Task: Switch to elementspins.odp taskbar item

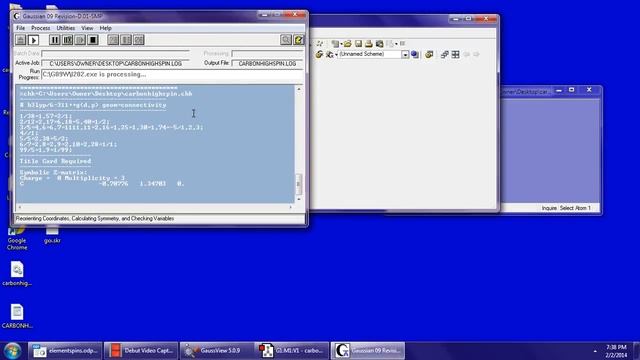Action: tap(65, 351)
